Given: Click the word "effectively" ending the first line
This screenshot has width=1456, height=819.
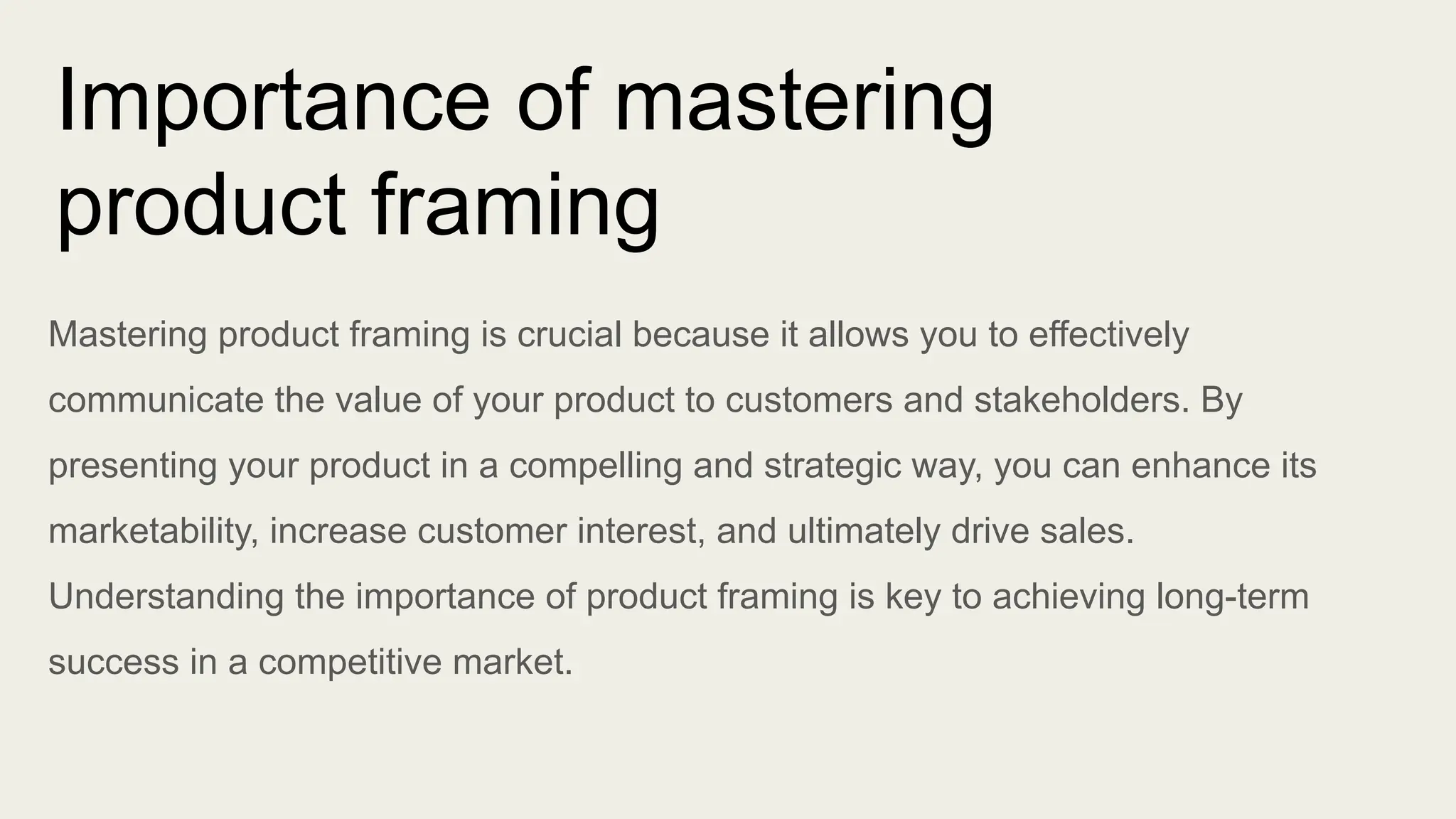Looking at the screenshot, I should pyautogui.click(x=1108, y=335).
